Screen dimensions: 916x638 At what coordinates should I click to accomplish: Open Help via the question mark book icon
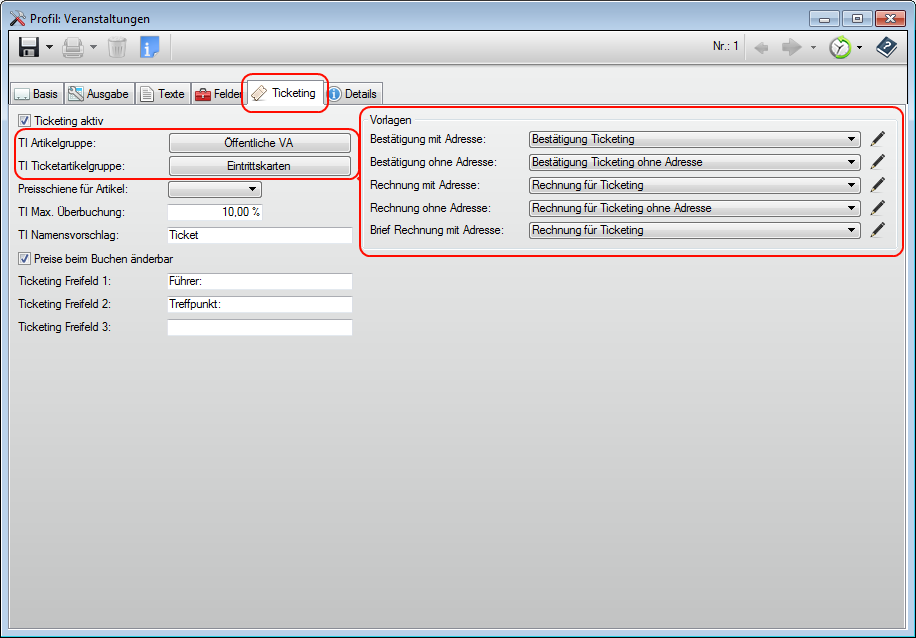click(886, 46)
